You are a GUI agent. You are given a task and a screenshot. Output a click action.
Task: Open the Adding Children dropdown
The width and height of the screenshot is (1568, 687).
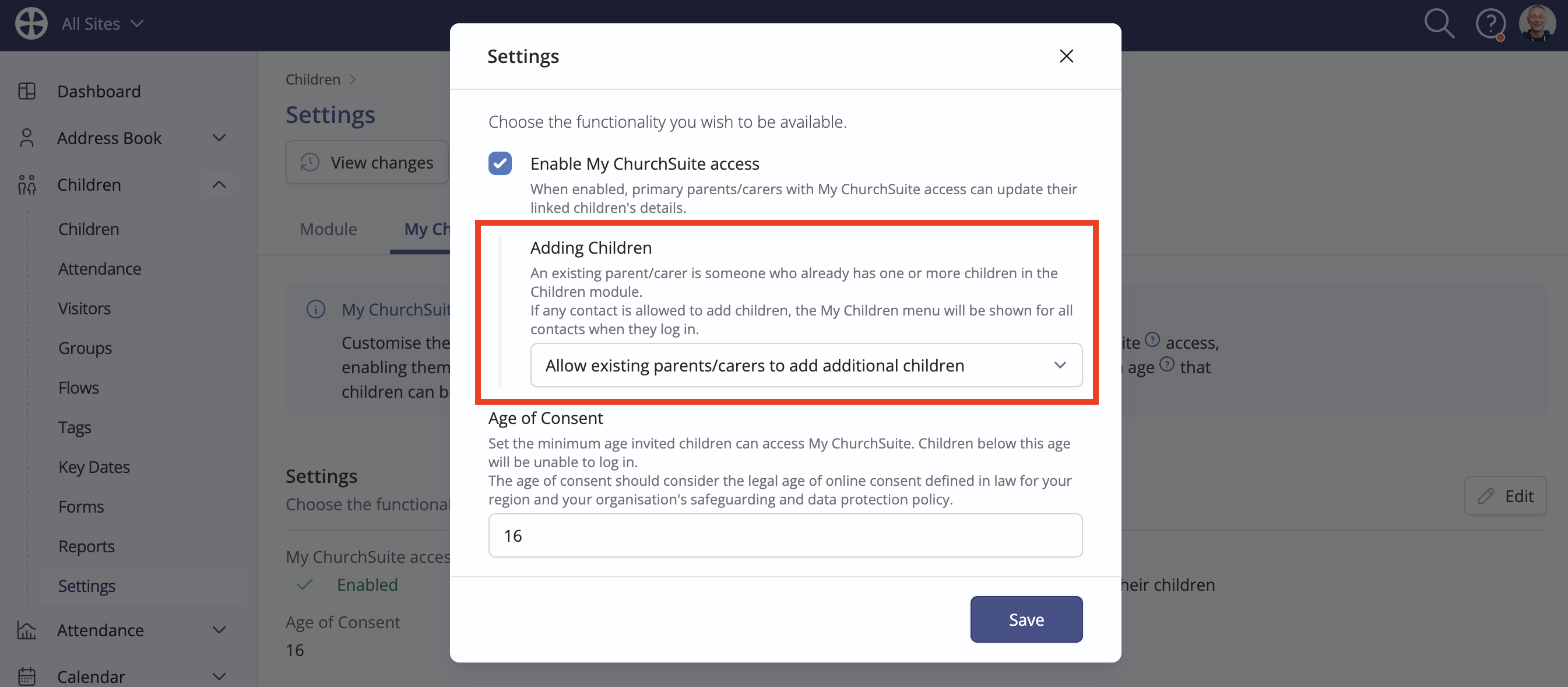[806, 365]
